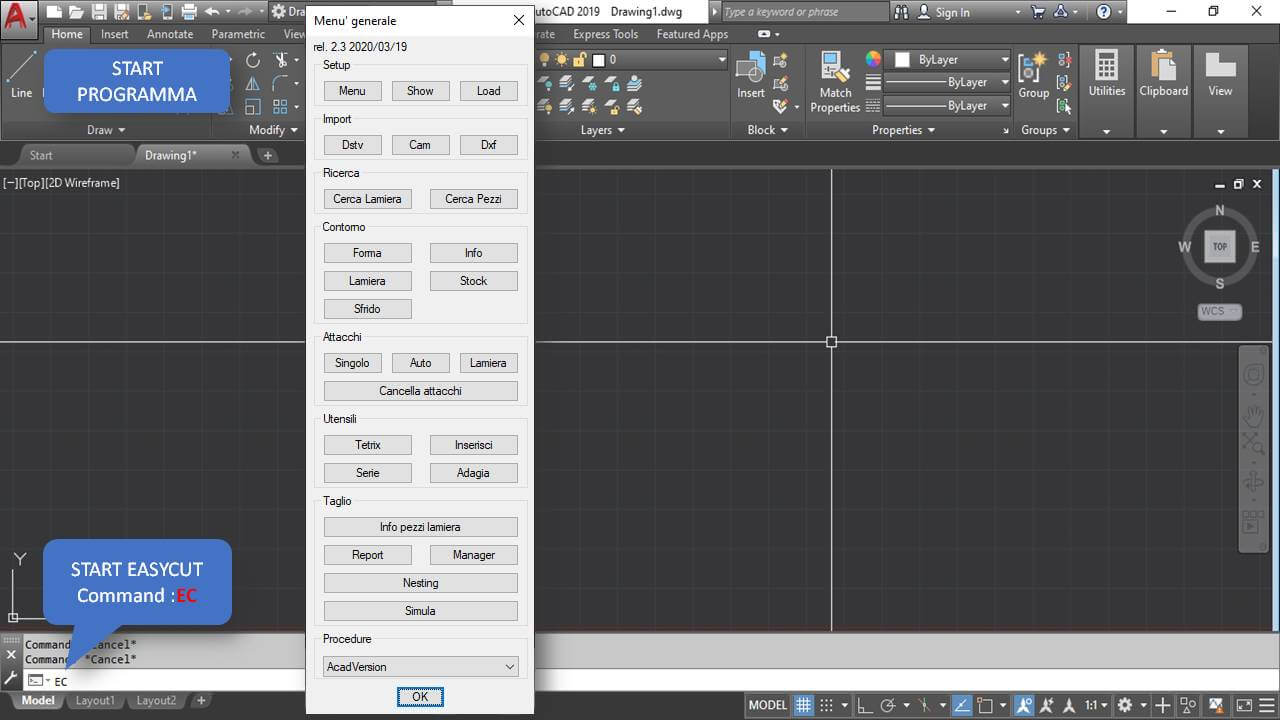This screenshot has height=720, width=1280.
Task: Open the Featured Apps ribbon tab
Action: click(692, 34)
